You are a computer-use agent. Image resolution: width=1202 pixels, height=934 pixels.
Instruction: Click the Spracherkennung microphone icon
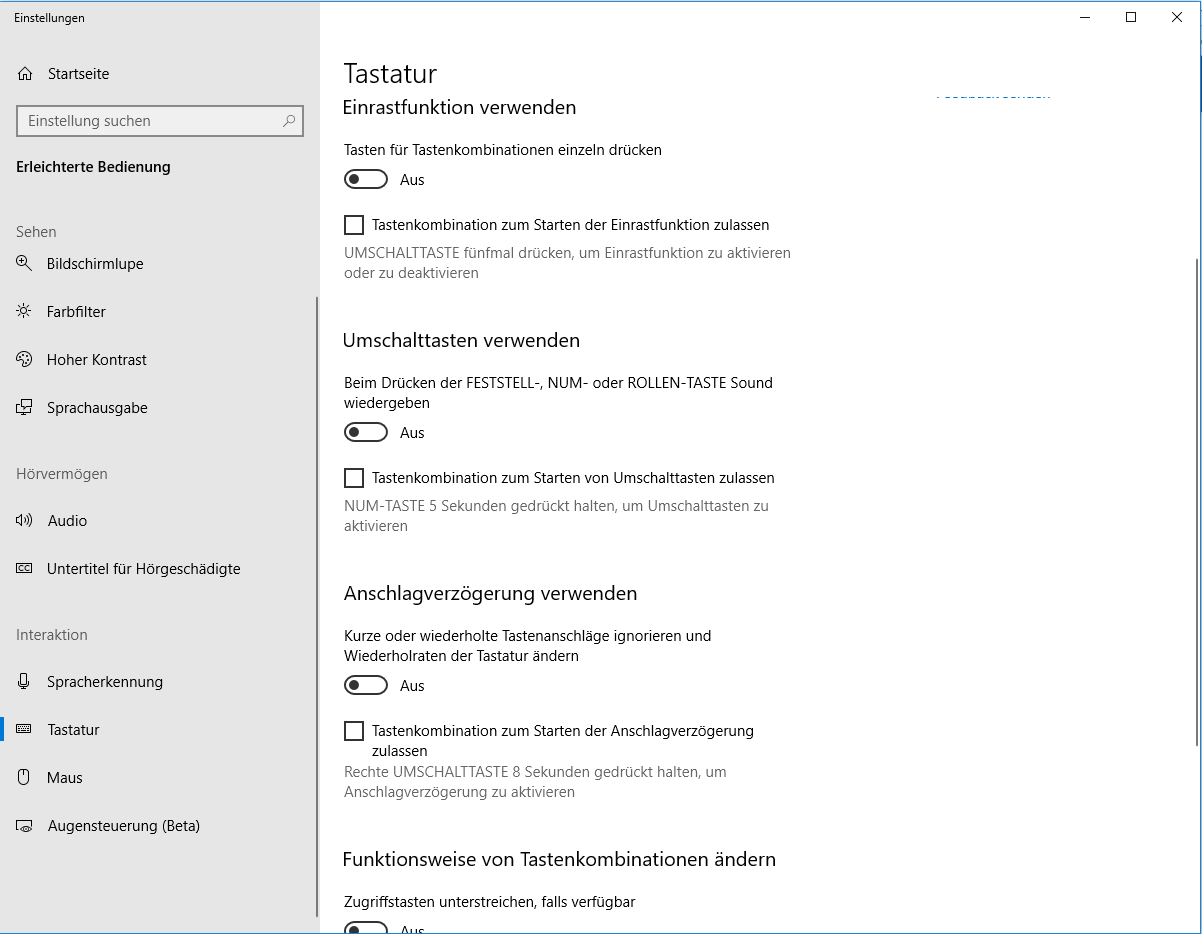24,681
